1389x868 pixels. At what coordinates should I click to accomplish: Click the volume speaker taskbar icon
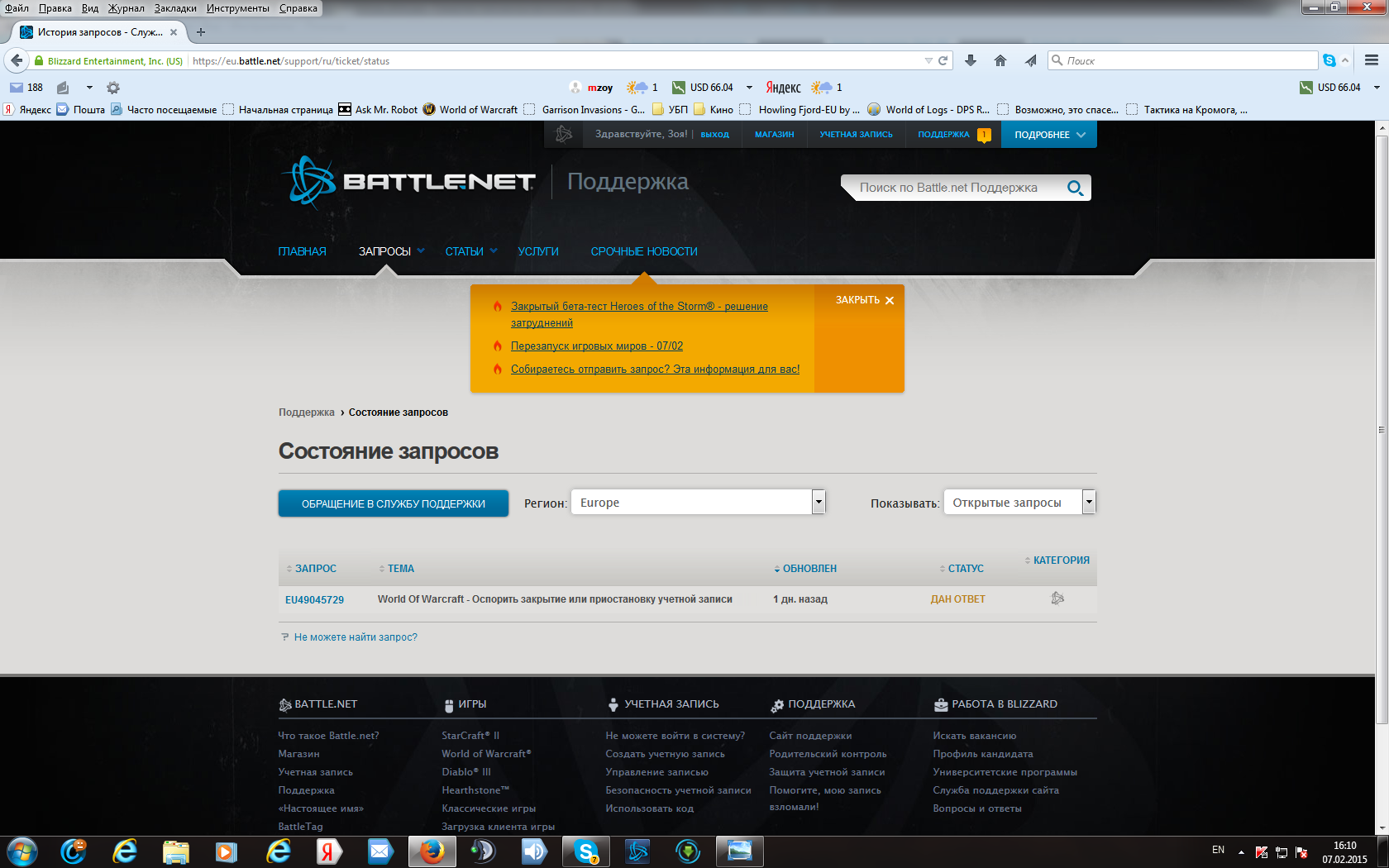[534, 851]
